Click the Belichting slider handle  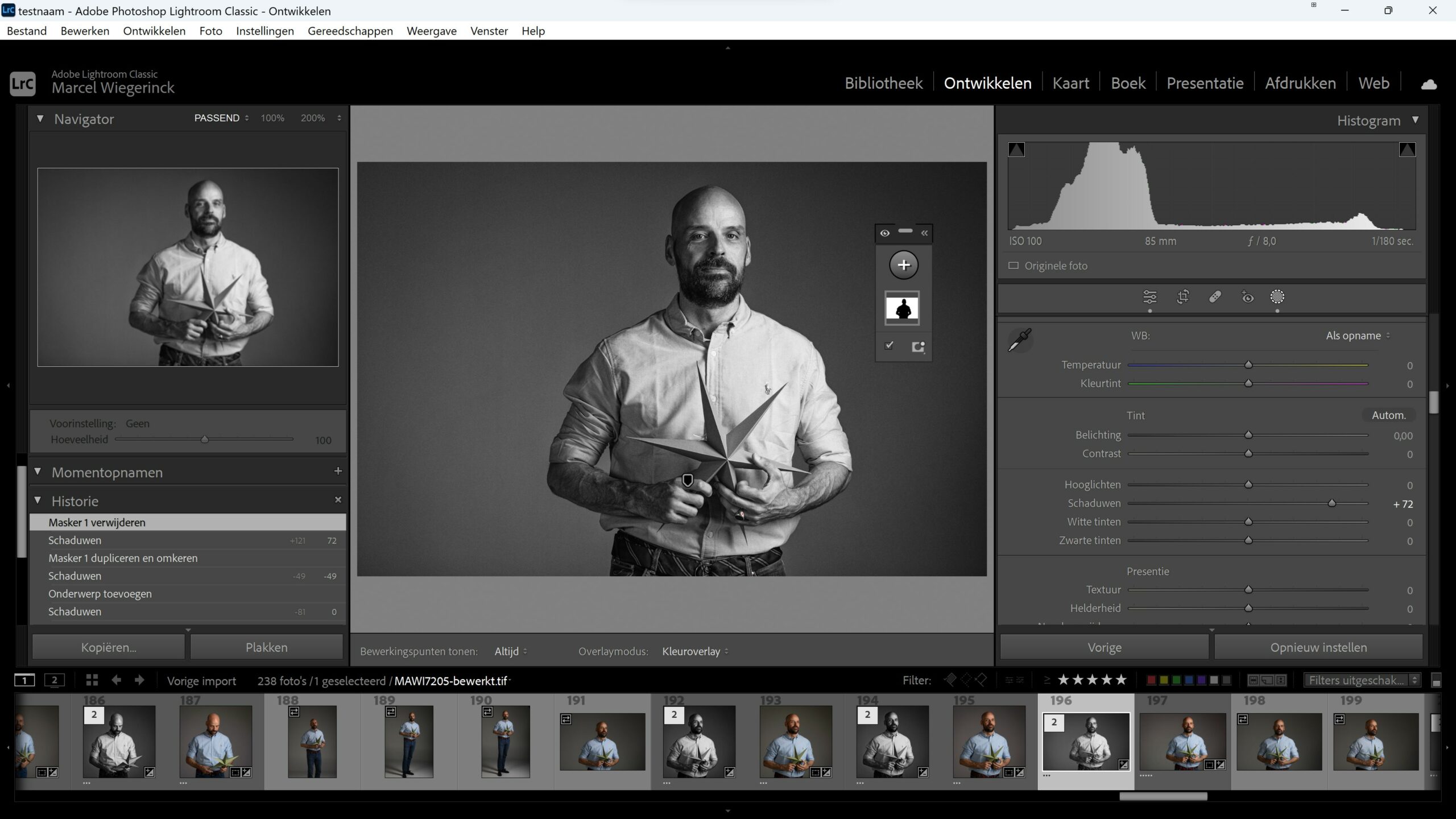[x=1248, y=435]
